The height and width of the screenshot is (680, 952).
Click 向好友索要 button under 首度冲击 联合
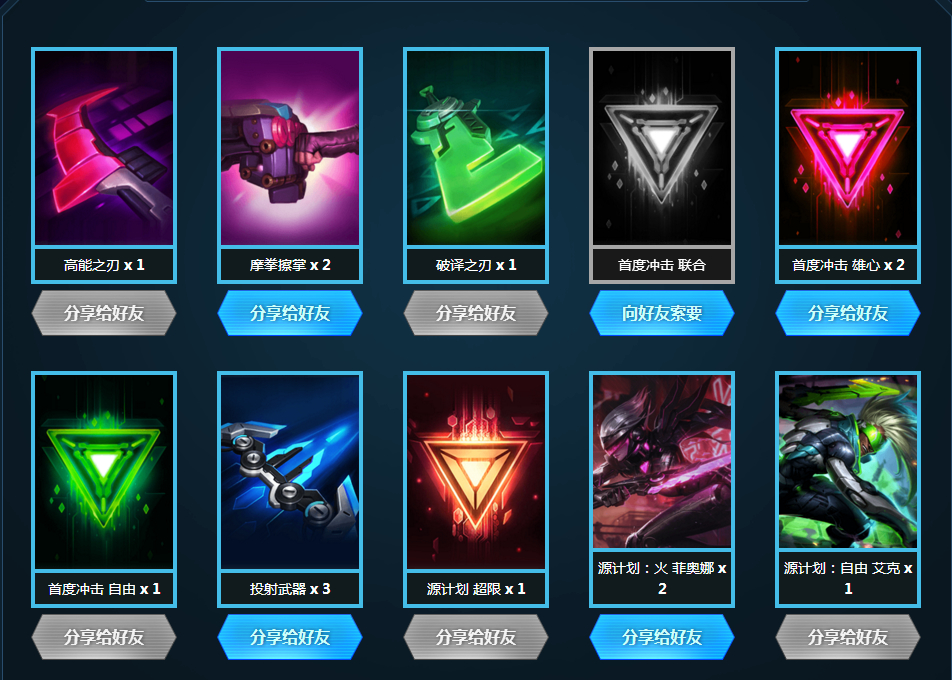662,313
